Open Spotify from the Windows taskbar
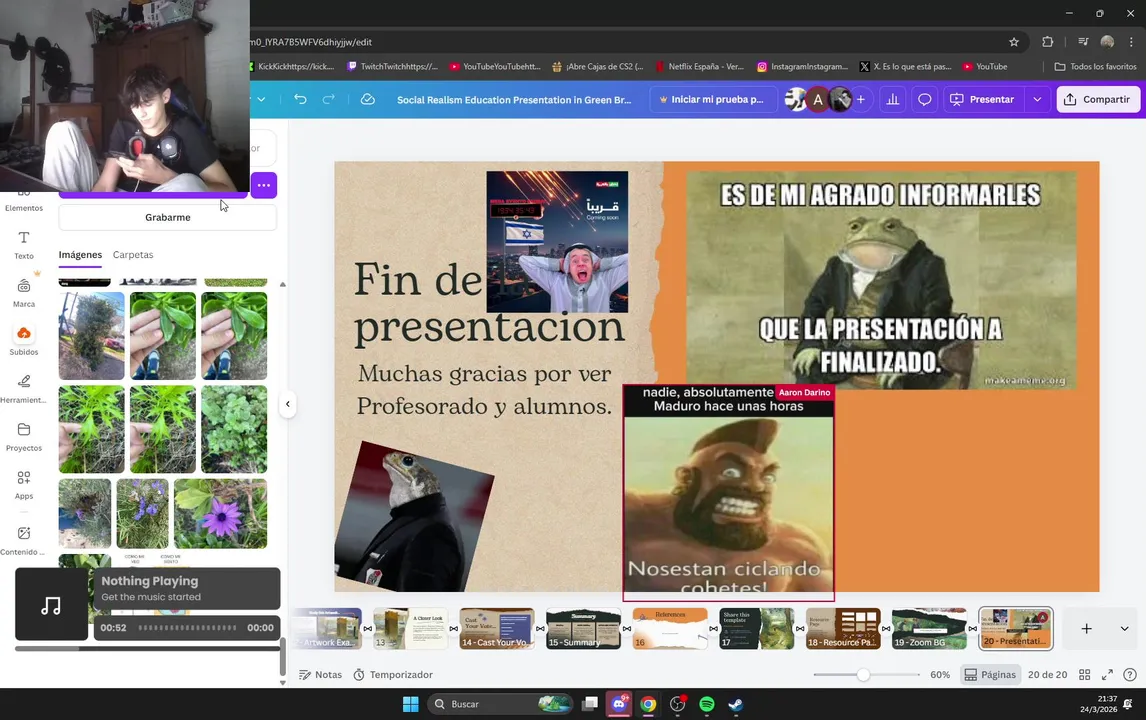The image size is (1146, 720). [707, 704]
